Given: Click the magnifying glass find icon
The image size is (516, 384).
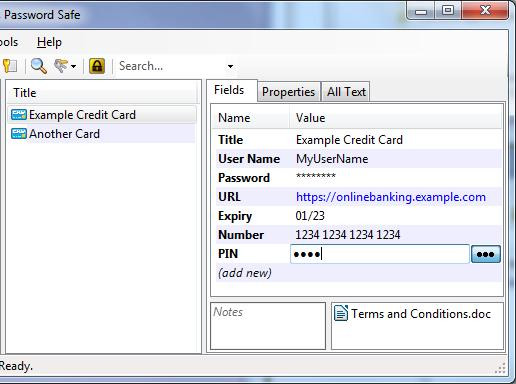Looking at the screenshot, I should click(39, 66).
